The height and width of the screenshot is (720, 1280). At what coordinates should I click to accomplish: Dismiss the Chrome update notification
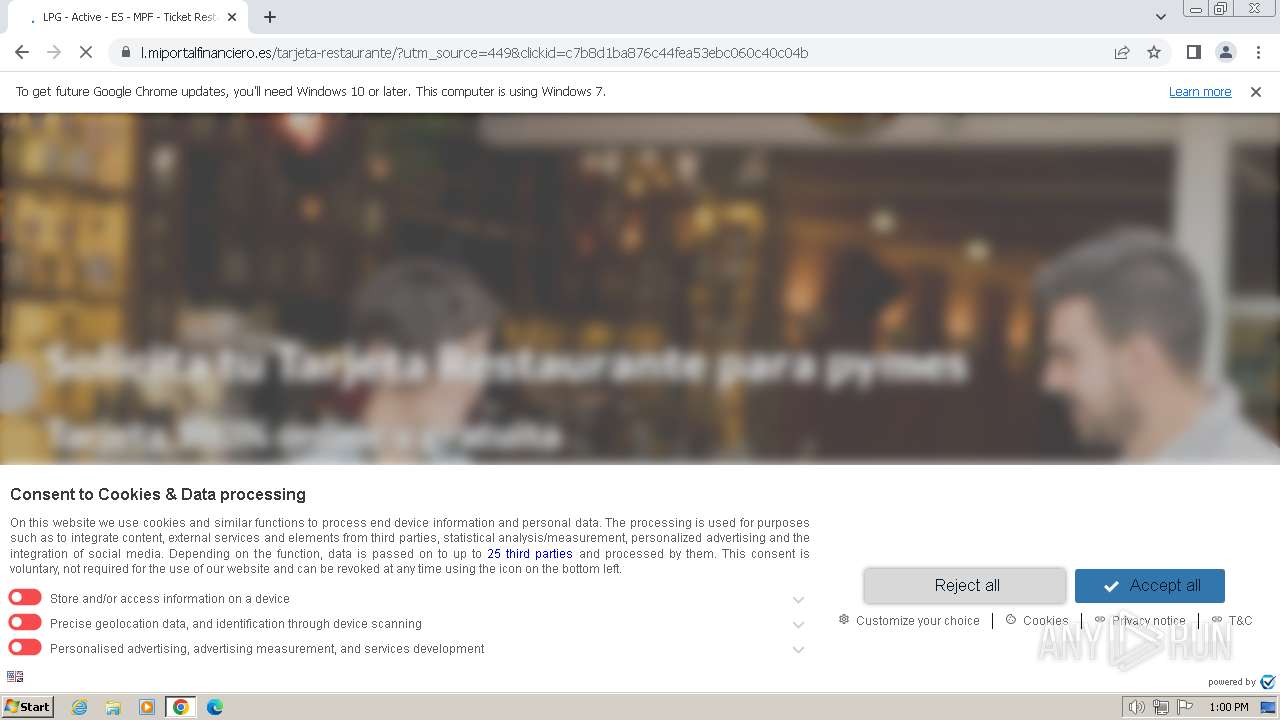click(x=1256, y=92)
